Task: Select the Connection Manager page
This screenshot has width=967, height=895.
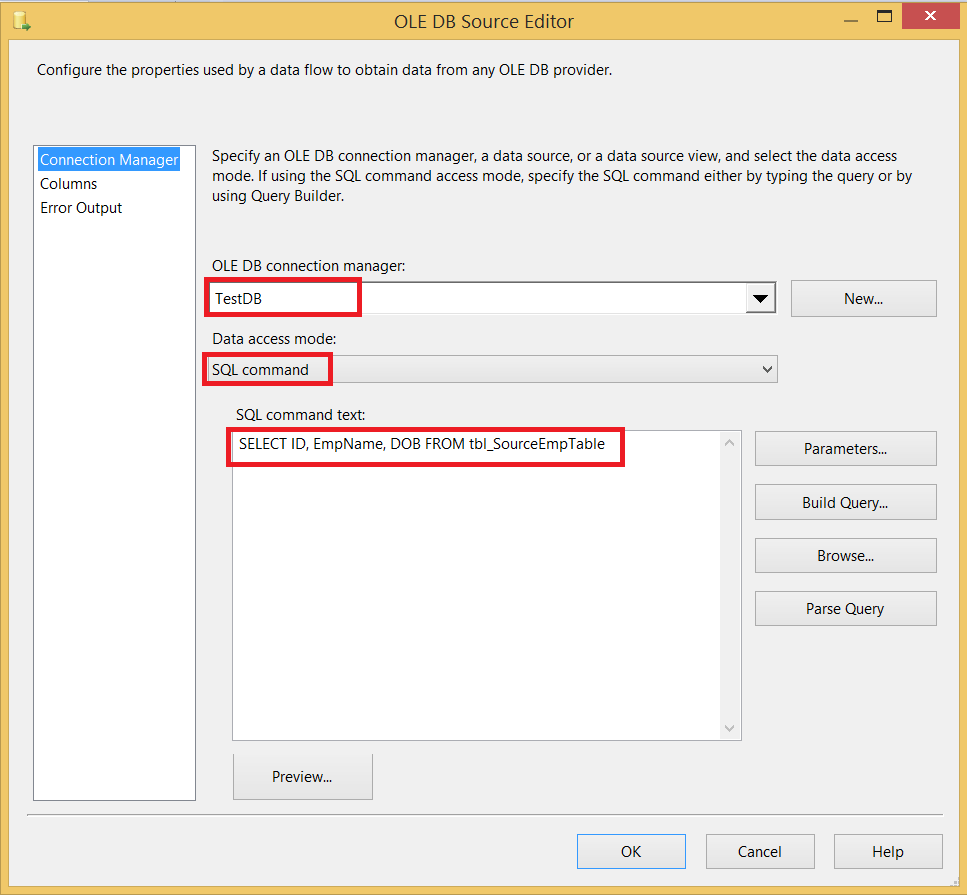Action: (108, 159)
